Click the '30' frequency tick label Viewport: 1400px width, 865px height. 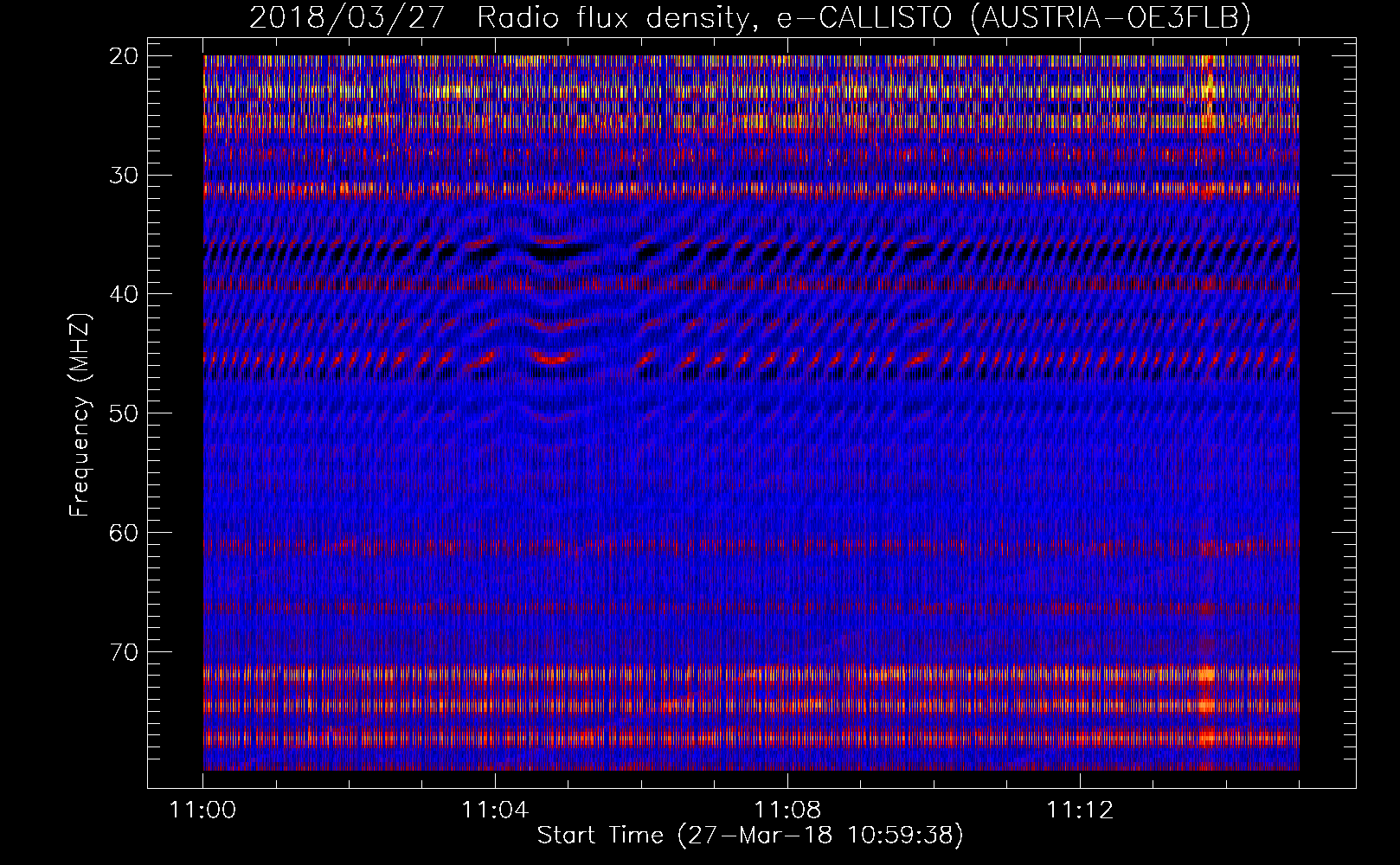tap(124, 176)
